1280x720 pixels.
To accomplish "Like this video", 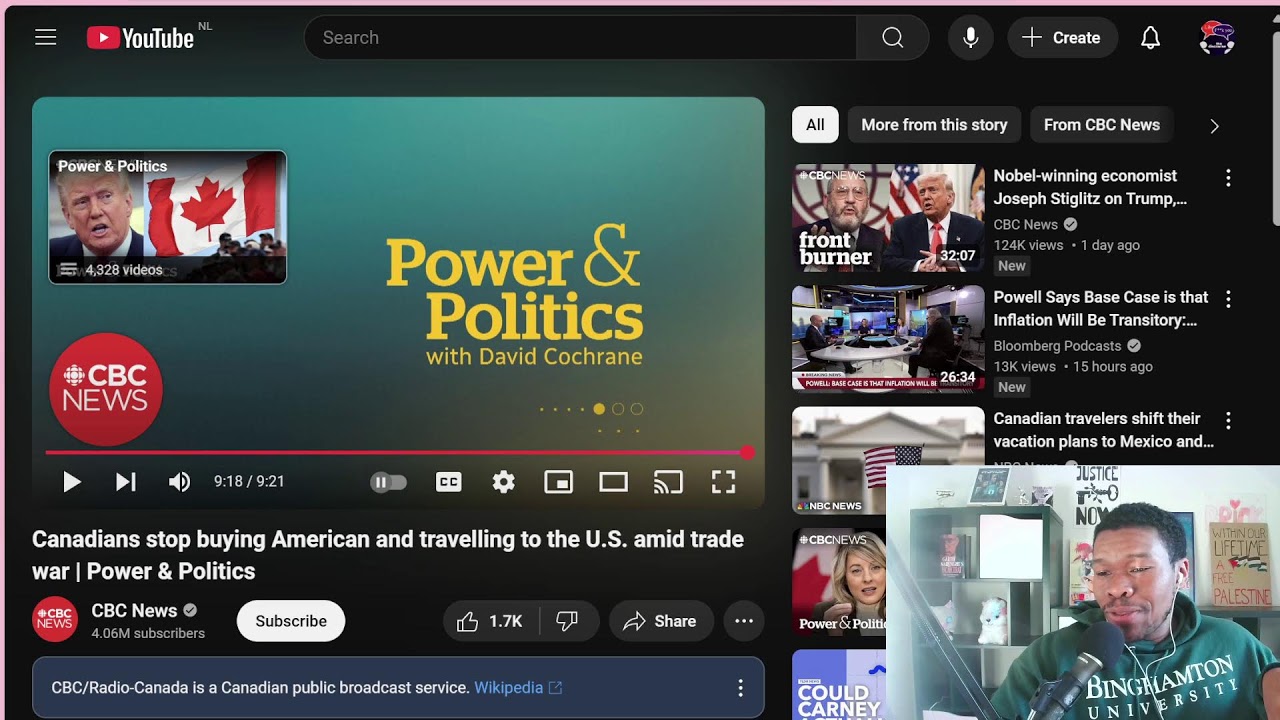I will [x=491, y=621].
